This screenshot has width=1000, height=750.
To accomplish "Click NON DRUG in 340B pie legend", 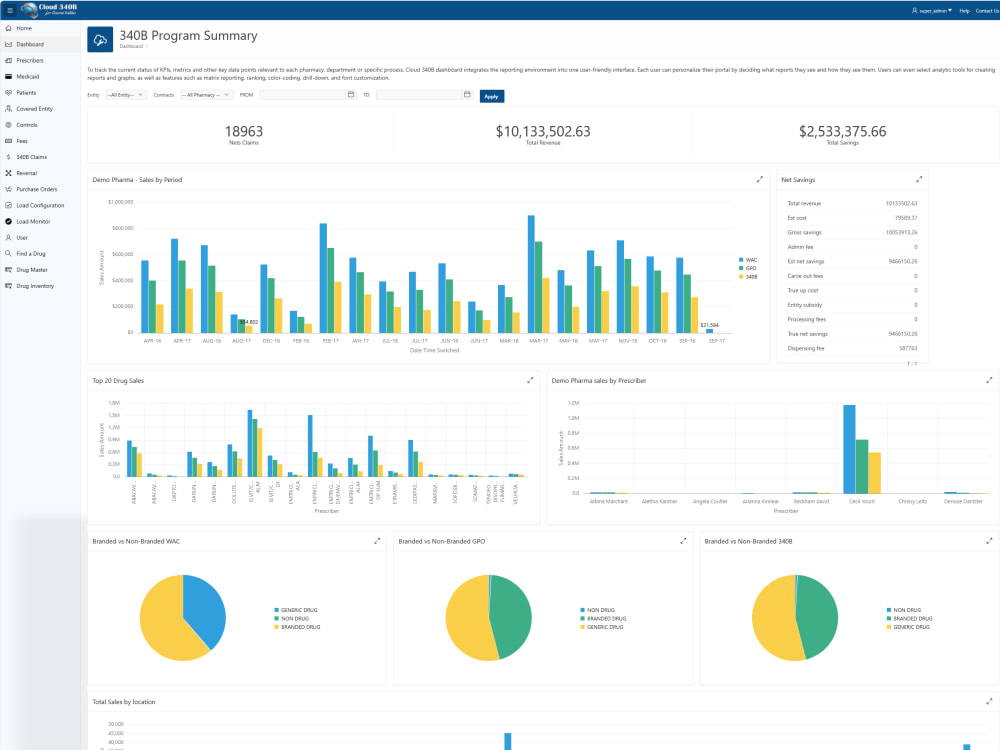I will [904, 610].
